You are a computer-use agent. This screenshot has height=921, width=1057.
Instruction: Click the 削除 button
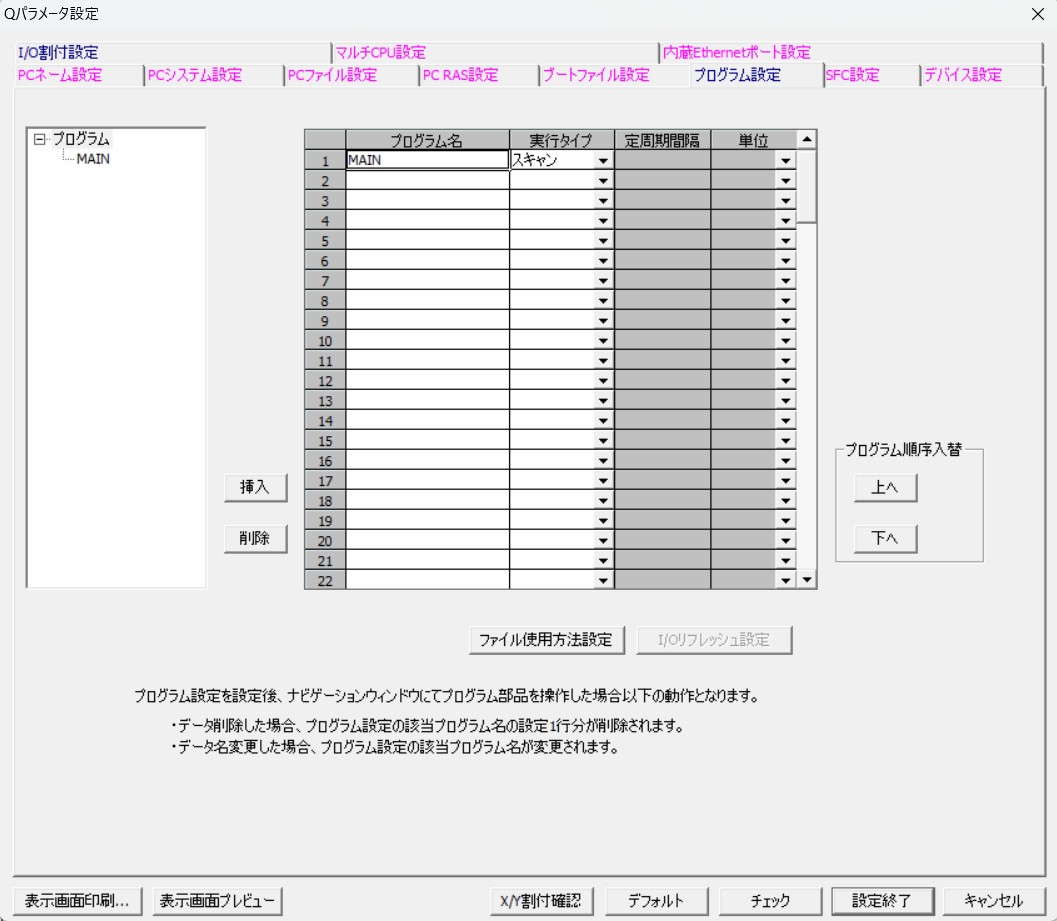[255, 538]
